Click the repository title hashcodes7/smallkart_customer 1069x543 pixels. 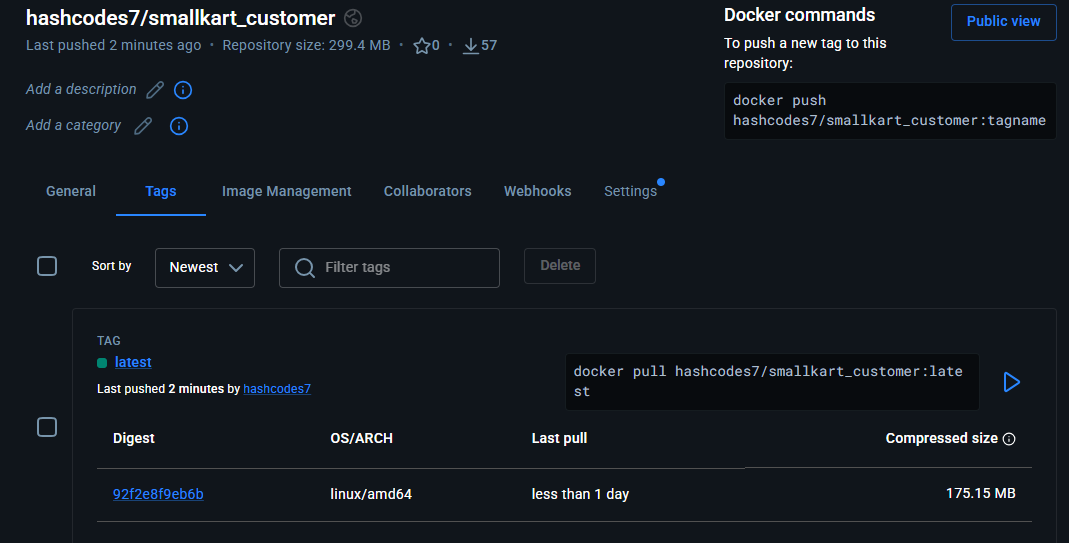click(x=181, y=18)
